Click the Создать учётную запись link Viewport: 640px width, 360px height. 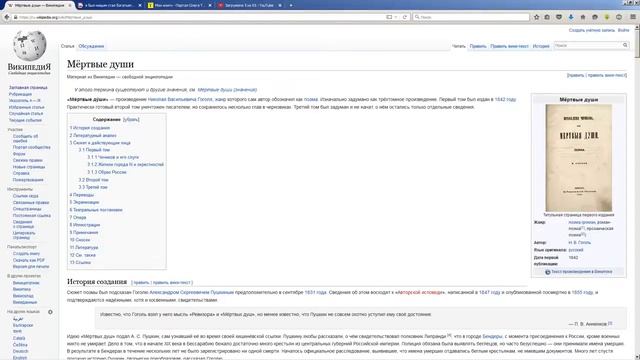click(x=592, y=30)
